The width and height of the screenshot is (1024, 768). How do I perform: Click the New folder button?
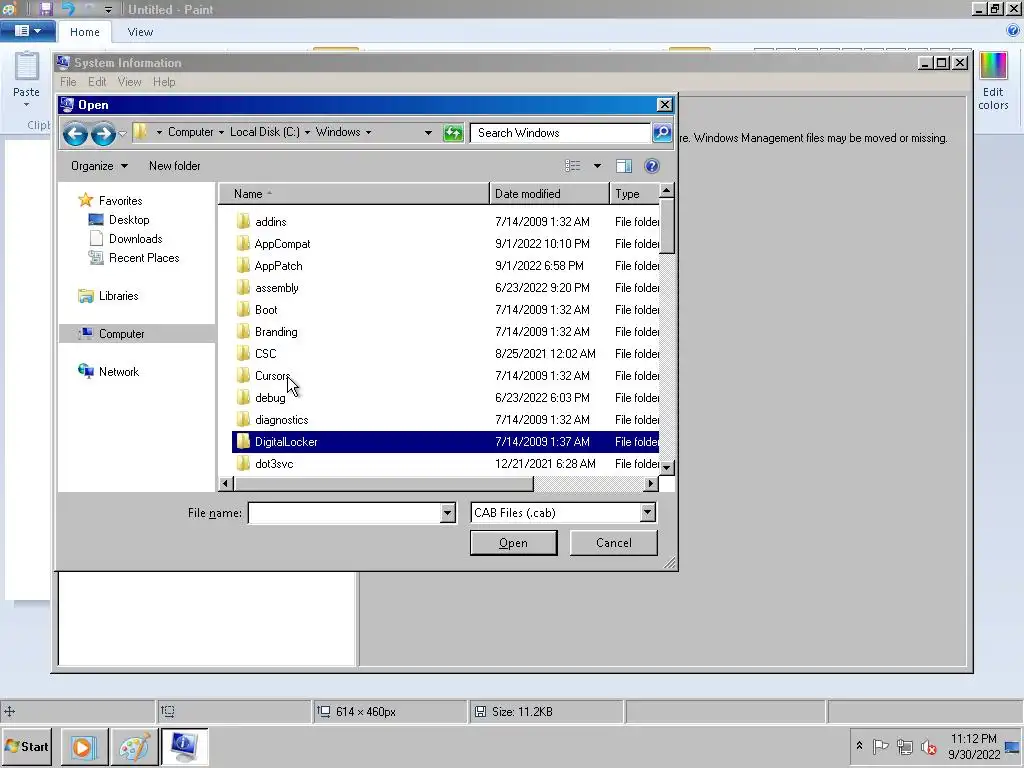click(x=174, y=166)
